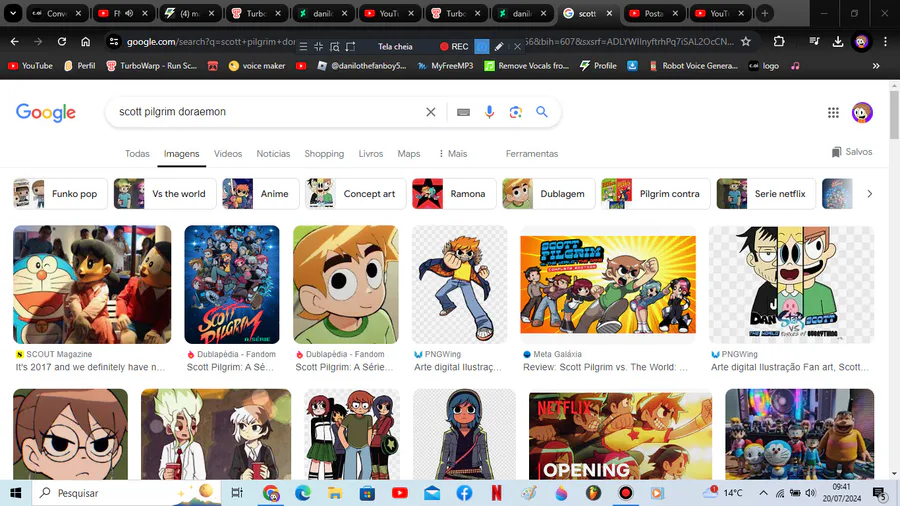Screen dimensions: 900x506
Task: Select the Serie netflix filter chip
Action: pos(766,194)
